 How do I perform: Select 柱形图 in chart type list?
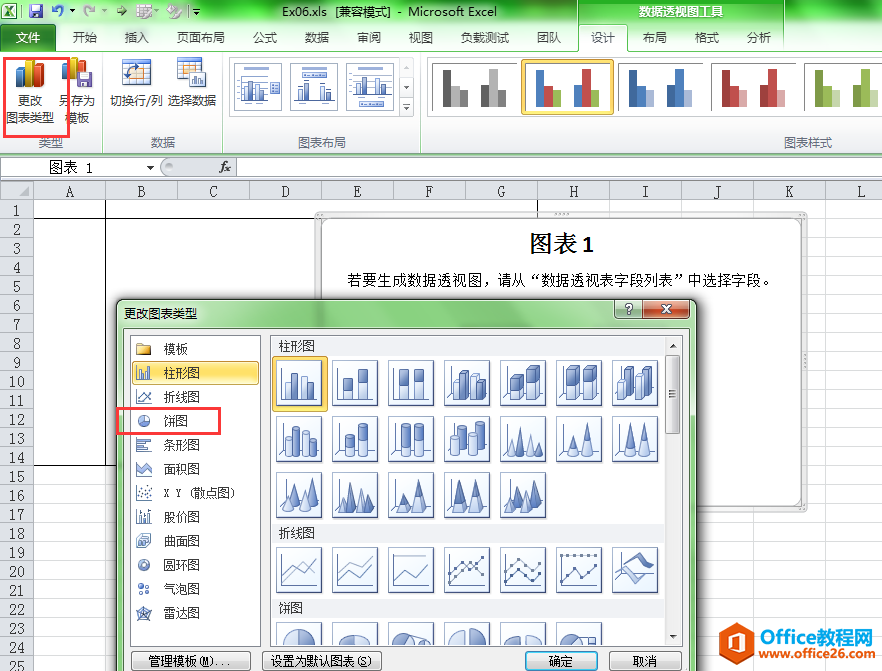click(x=195, y=373)
